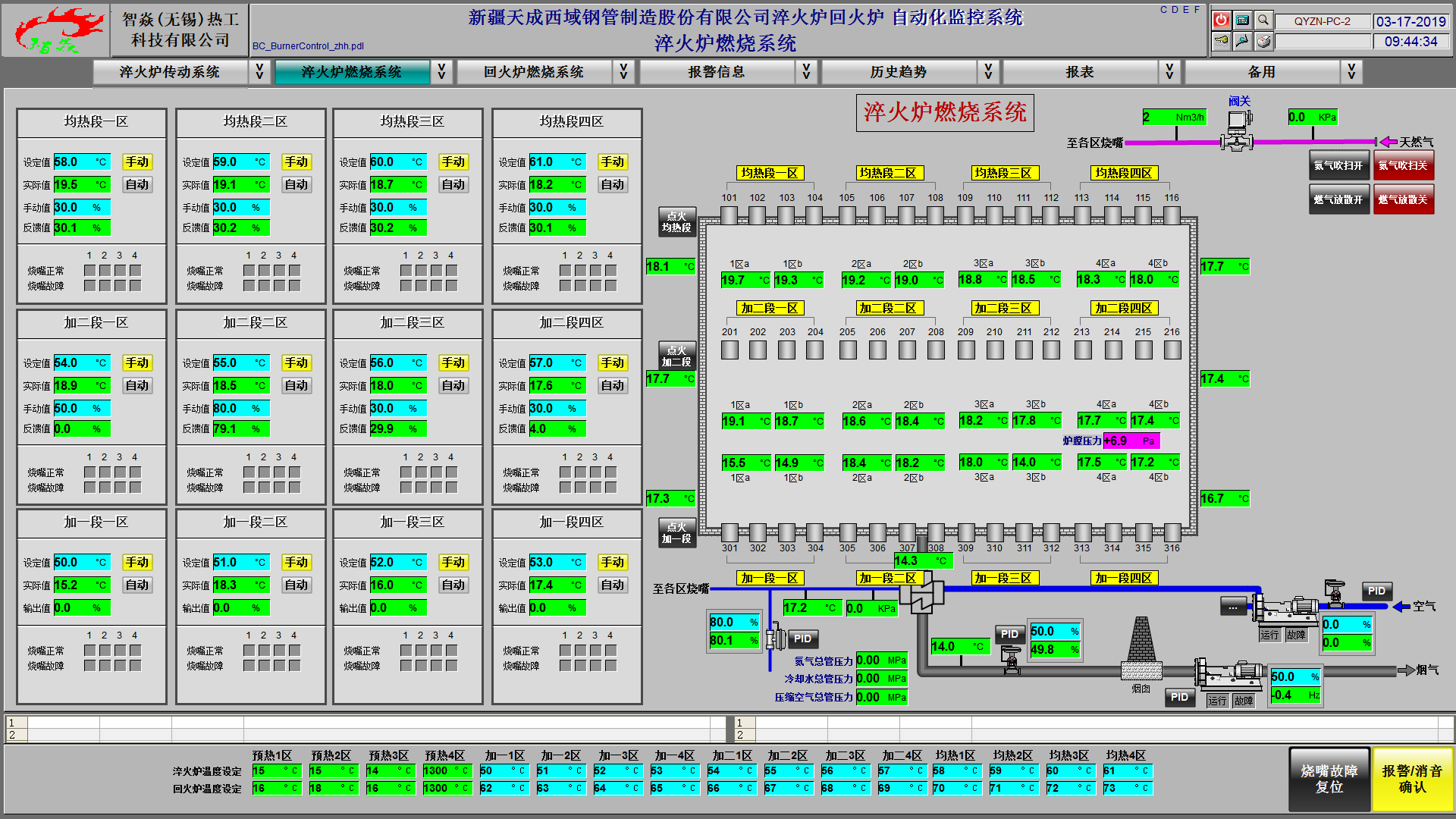Click the 均热段一区 设定值 58.0 field
The height and width of the screenshot is (819, 1456).
coord(82,162)
